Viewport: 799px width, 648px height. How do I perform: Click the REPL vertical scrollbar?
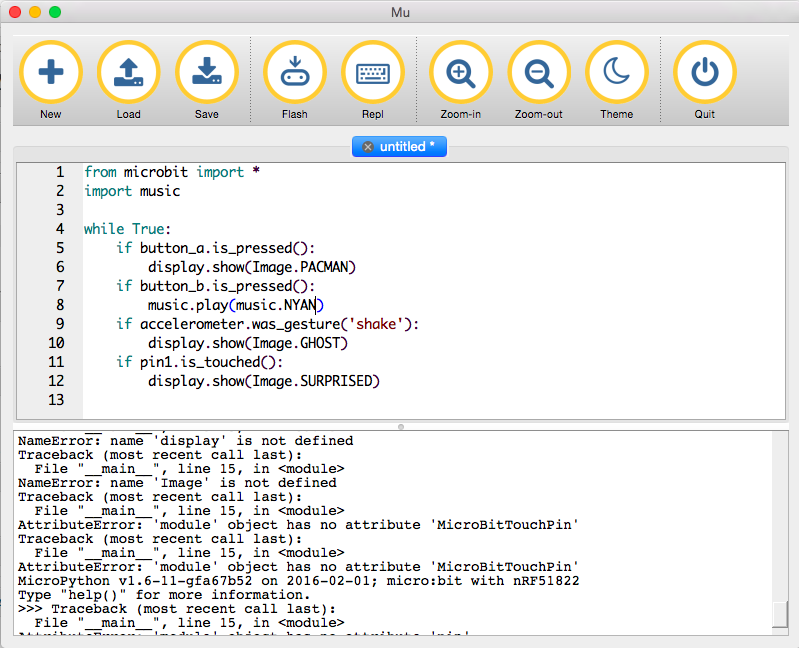tap(780, 612)
